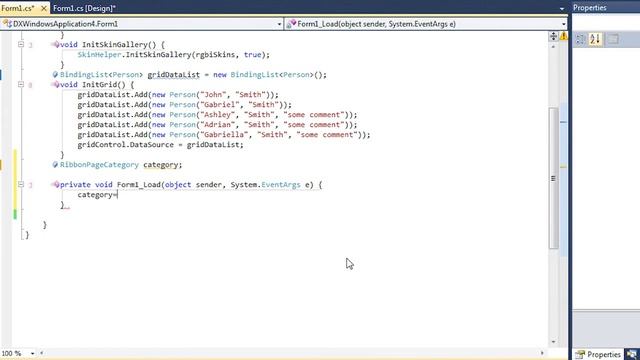This screenshot has width=640, height=360.
Task: Click the vertical scrollbar up arrow
Action: pyautogui.click(x=553, y=47)
